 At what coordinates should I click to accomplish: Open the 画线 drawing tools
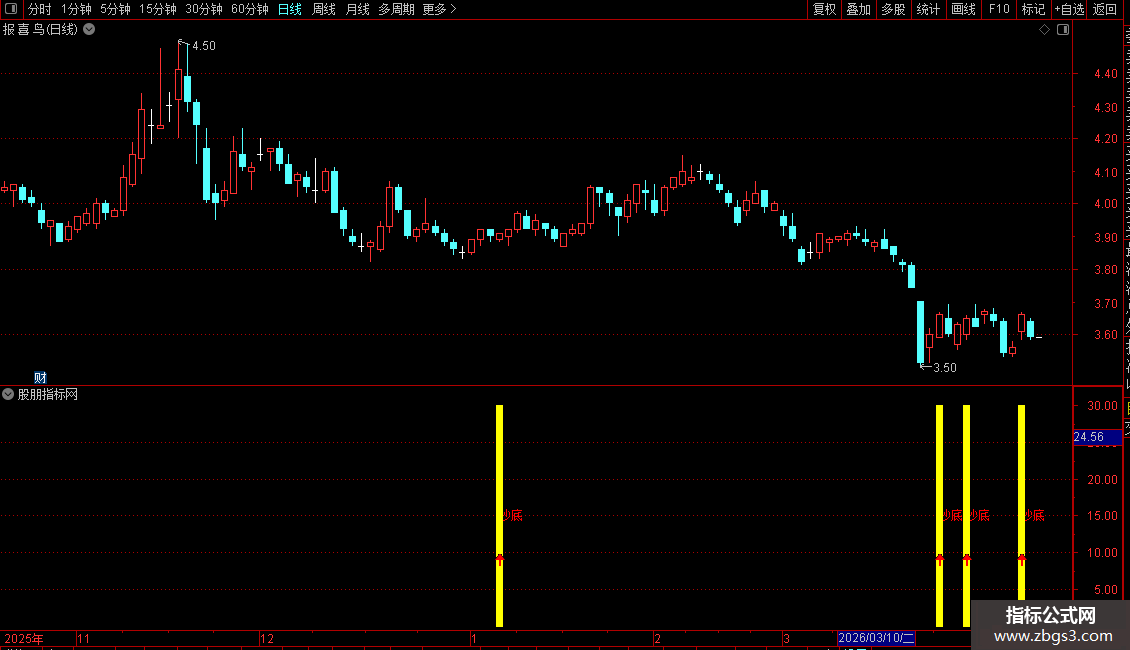963,9
